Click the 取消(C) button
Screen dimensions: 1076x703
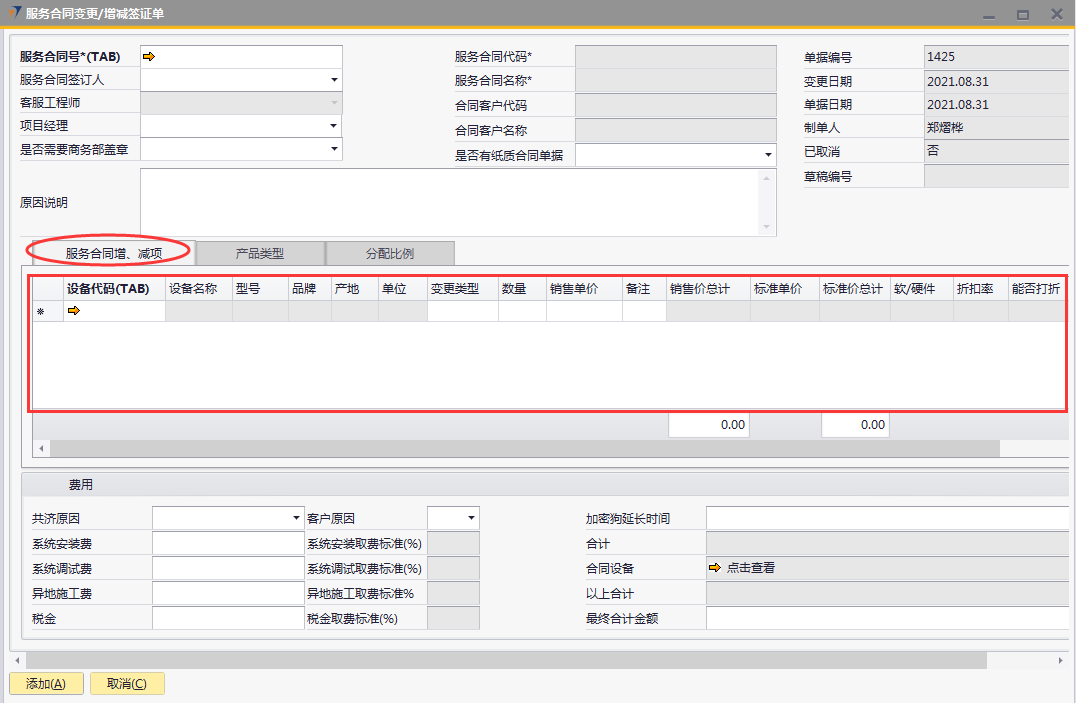click(127, 684)
